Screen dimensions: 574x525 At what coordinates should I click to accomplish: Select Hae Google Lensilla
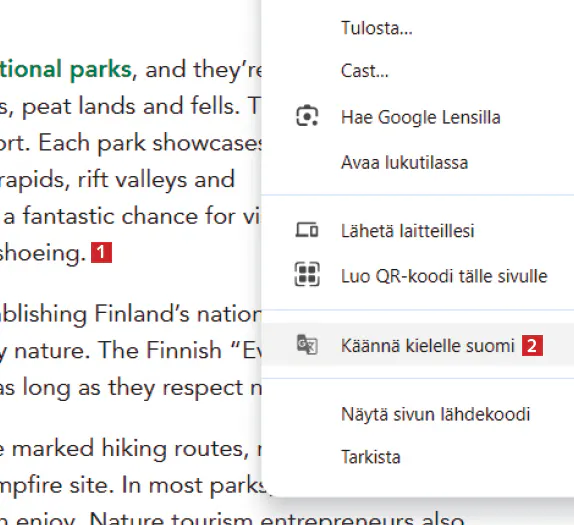pos(417,117)
